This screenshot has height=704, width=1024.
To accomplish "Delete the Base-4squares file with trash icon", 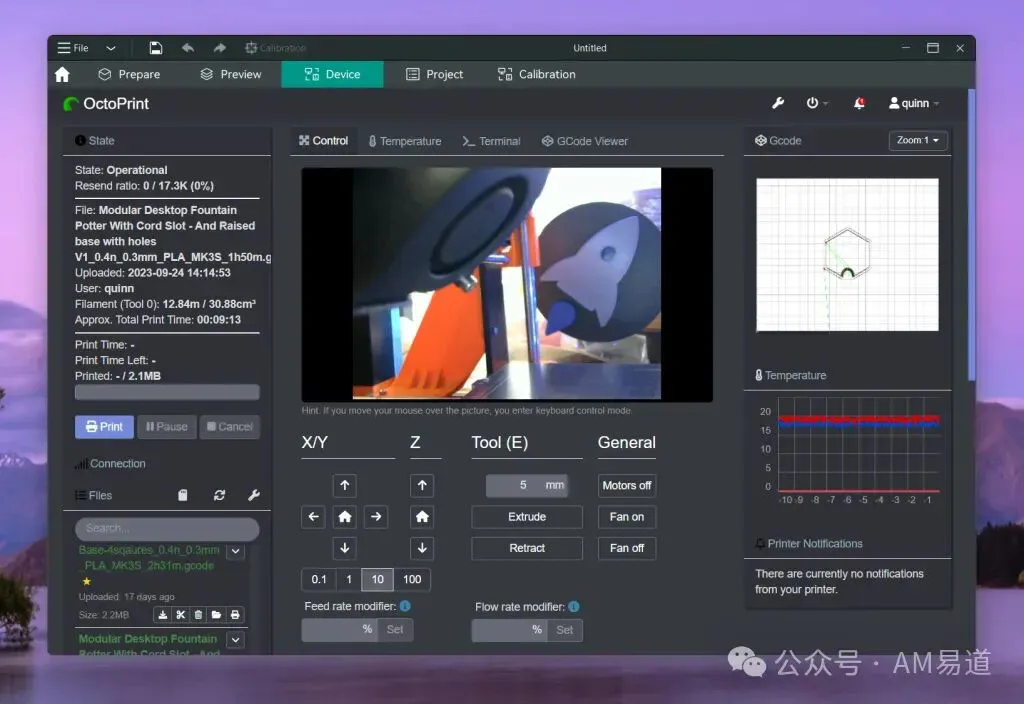I will pyautogui.click(x=199, y=615).
